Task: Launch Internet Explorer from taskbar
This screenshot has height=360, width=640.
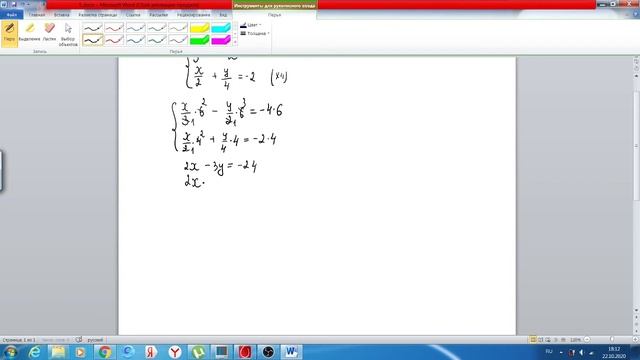Action: (34, 352)
